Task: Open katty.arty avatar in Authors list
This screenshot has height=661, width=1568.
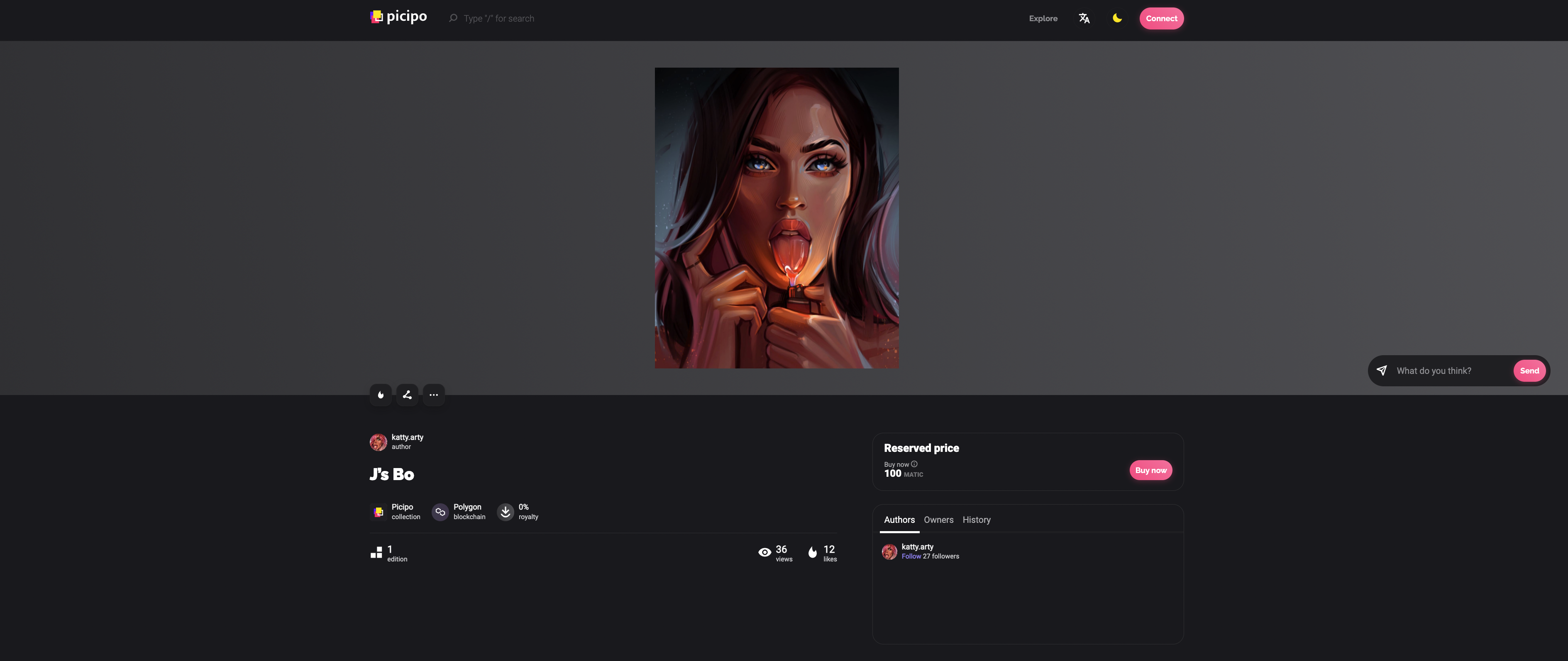Action: 889,551
